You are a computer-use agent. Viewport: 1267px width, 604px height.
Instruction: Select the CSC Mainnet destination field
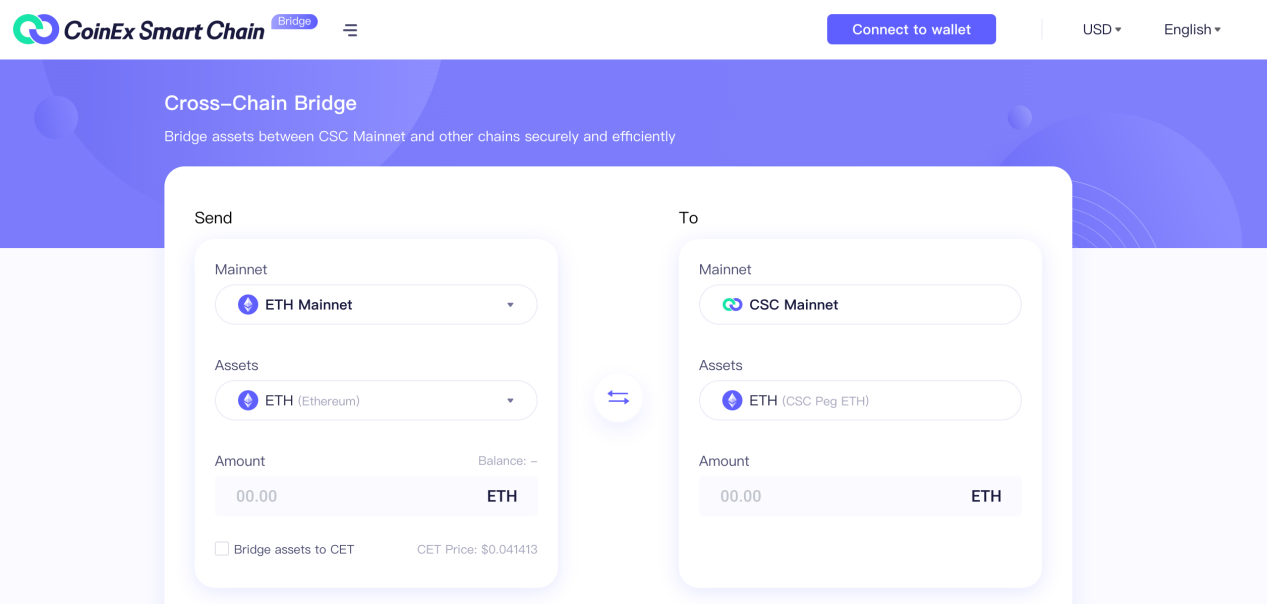(x=860, y=305)
